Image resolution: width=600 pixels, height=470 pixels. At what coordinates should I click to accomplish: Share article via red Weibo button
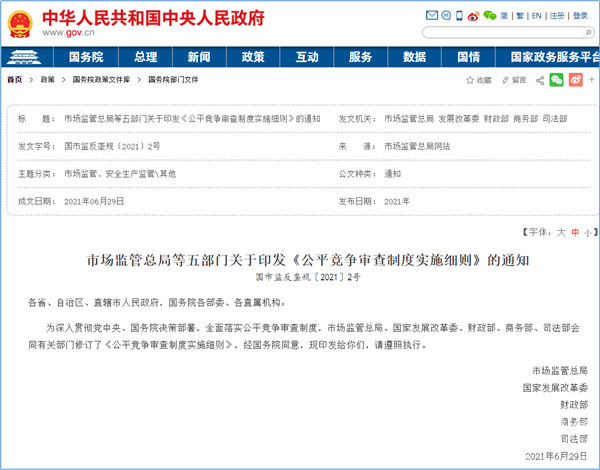573,79
